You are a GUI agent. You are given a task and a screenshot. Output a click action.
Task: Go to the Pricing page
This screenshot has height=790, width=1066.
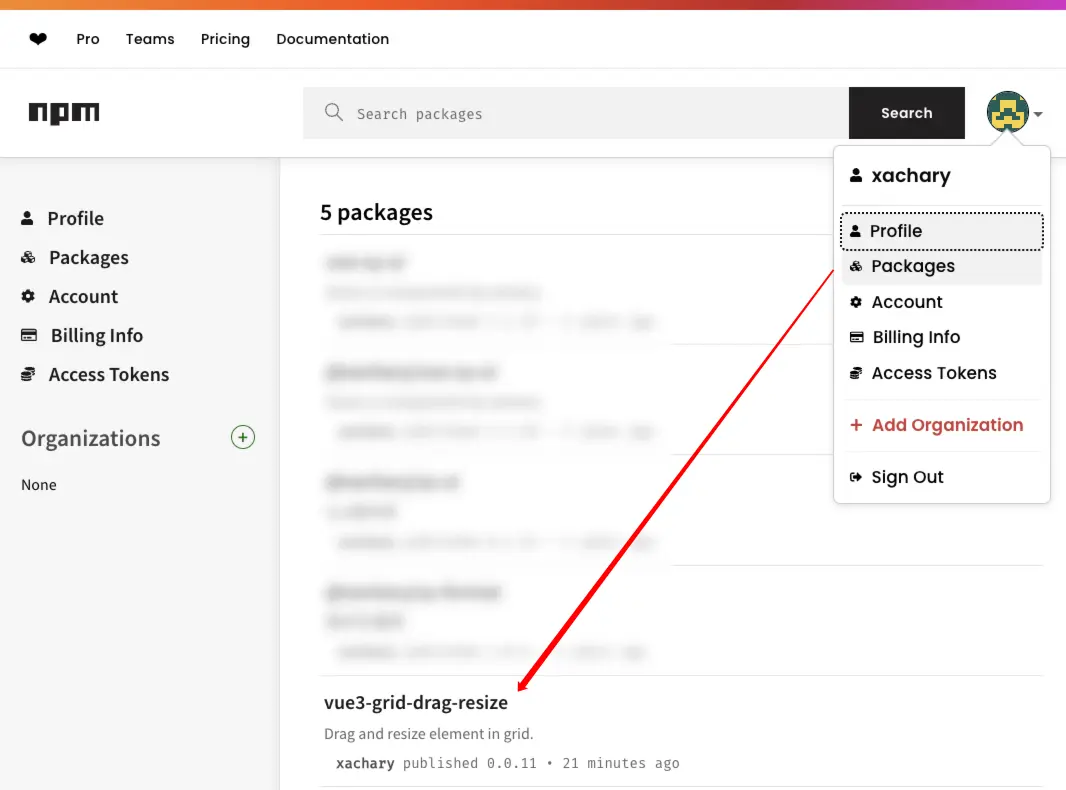click(x=225, y=39)
